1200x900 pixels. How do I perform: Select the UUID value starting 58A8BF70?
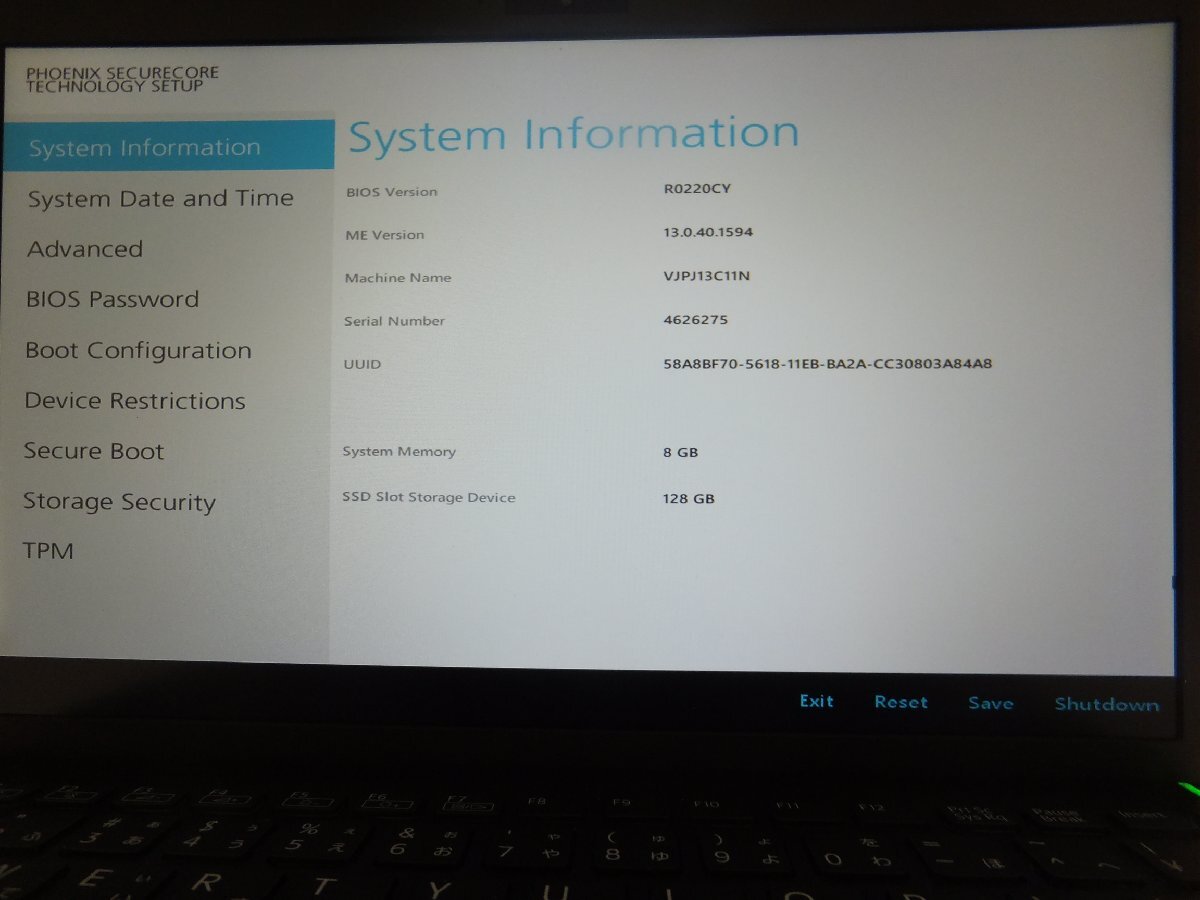coord(827,364)
